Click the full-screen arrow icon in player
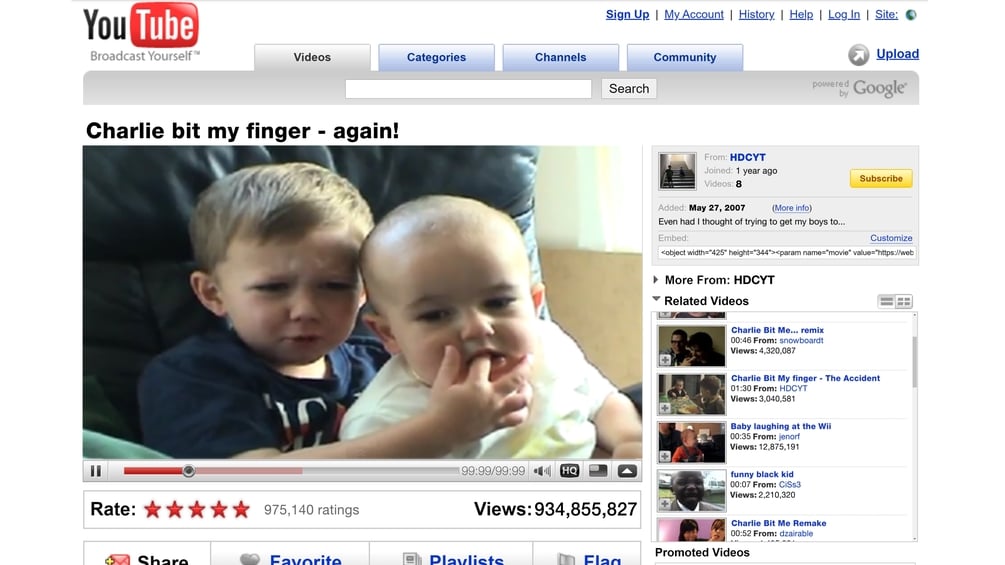 627,471
